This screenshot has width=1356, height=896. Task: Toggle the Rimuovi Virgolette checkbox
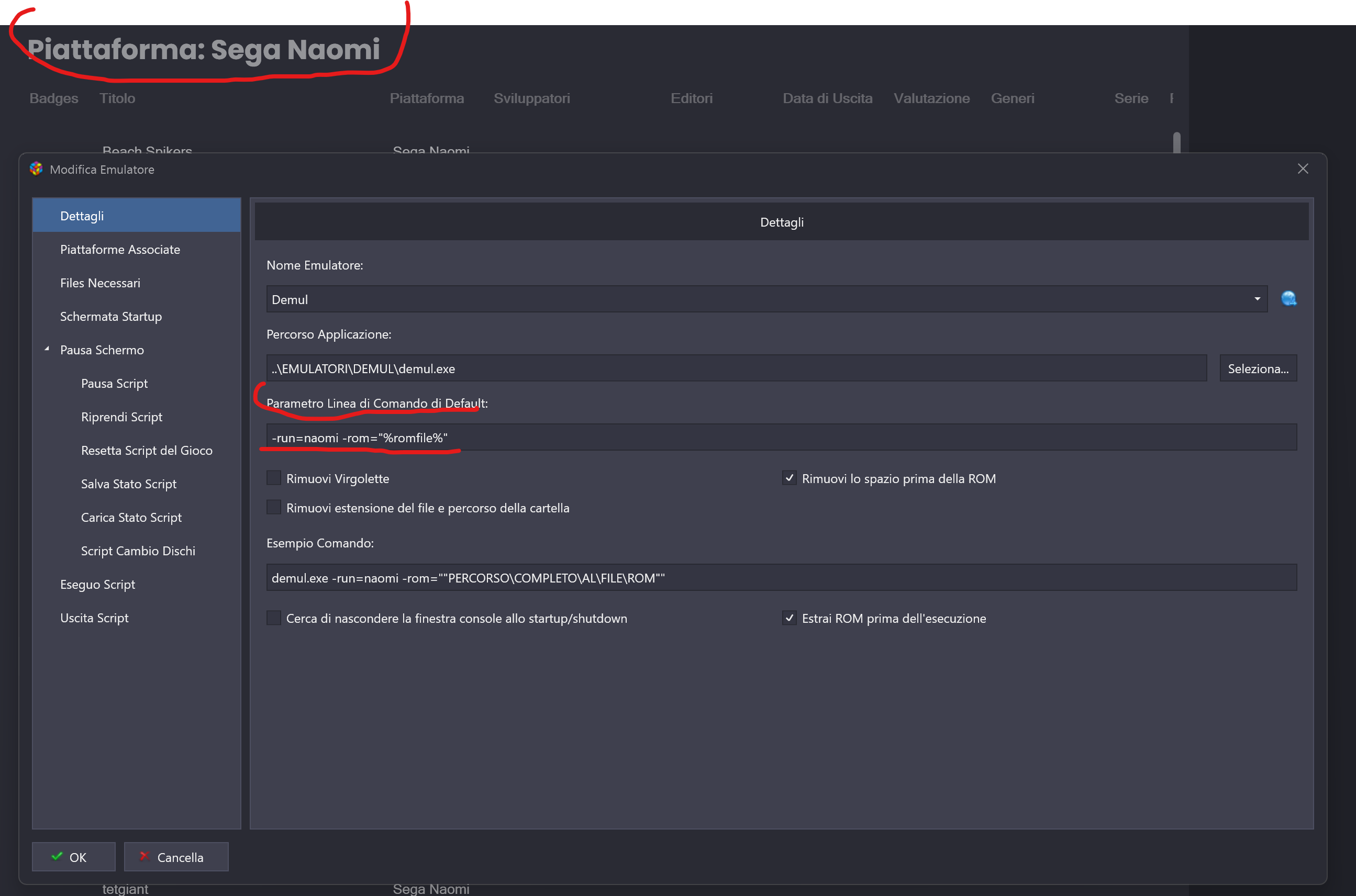[x=274, y=478]
